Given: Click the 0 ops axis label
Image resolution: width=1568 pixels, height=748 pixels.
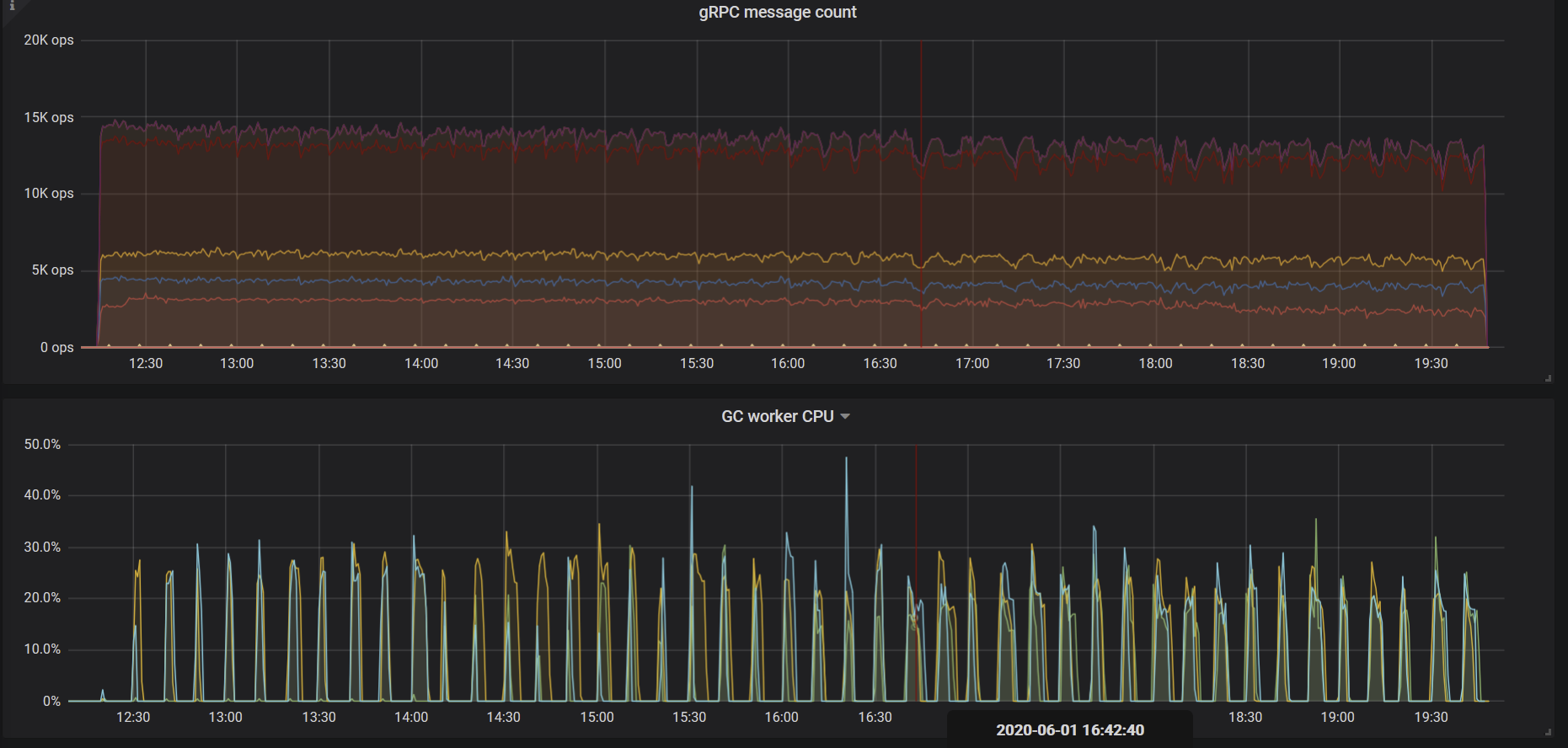Looking at the screenshot, I should pyautogui.click(x=56, y=347).
